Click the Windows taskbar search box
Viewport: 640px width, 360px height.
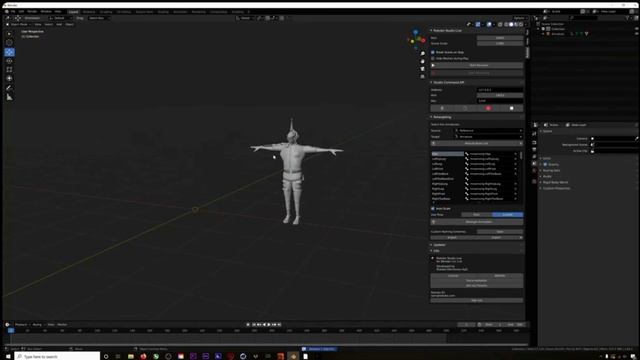57,356
